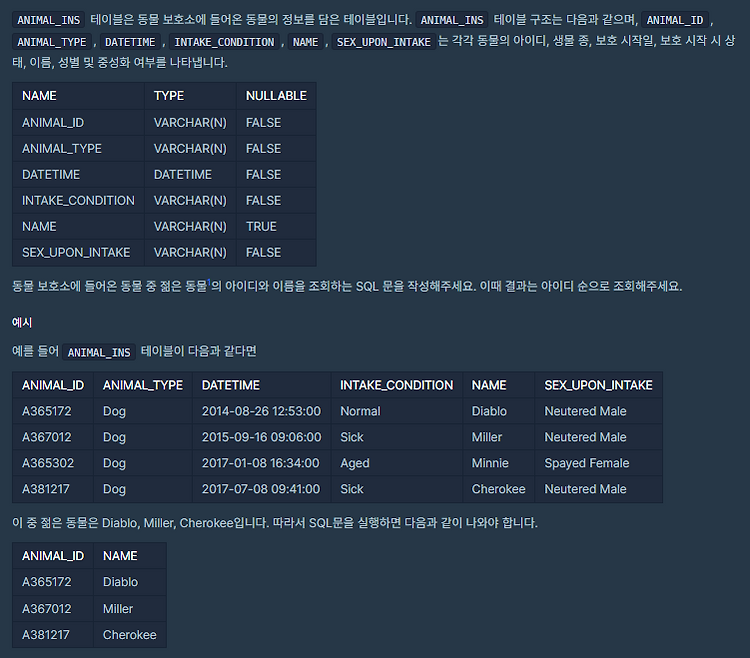This screenshot has width=750, height=658.
Task: Click the VARCHAR(N) type in the ANIMAL_ID schema row
Action: [190, 123]
